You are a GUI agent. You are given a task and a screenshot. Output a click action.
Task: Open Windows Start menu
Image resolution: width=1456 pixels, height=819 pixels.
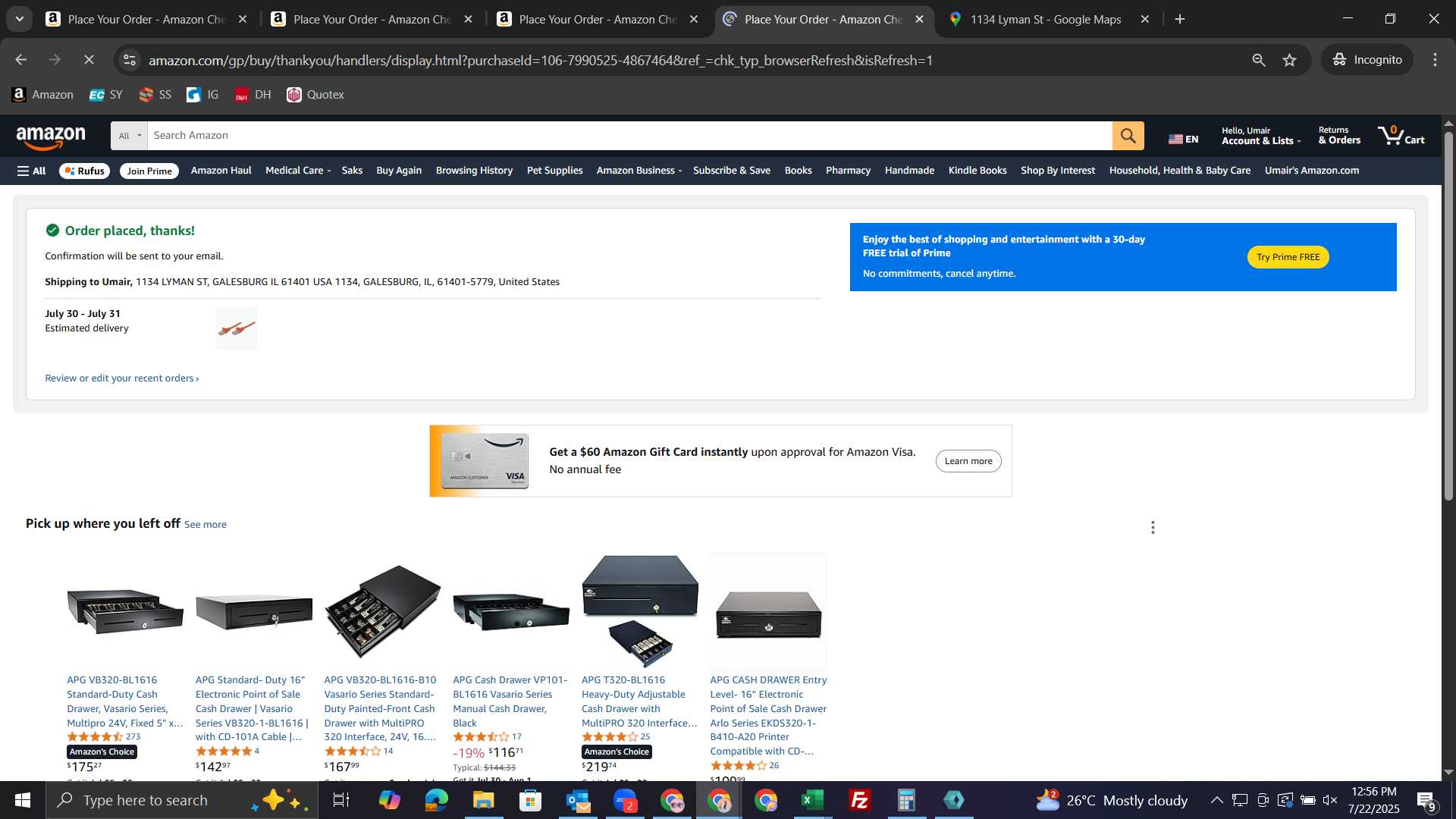coord(22,800)
